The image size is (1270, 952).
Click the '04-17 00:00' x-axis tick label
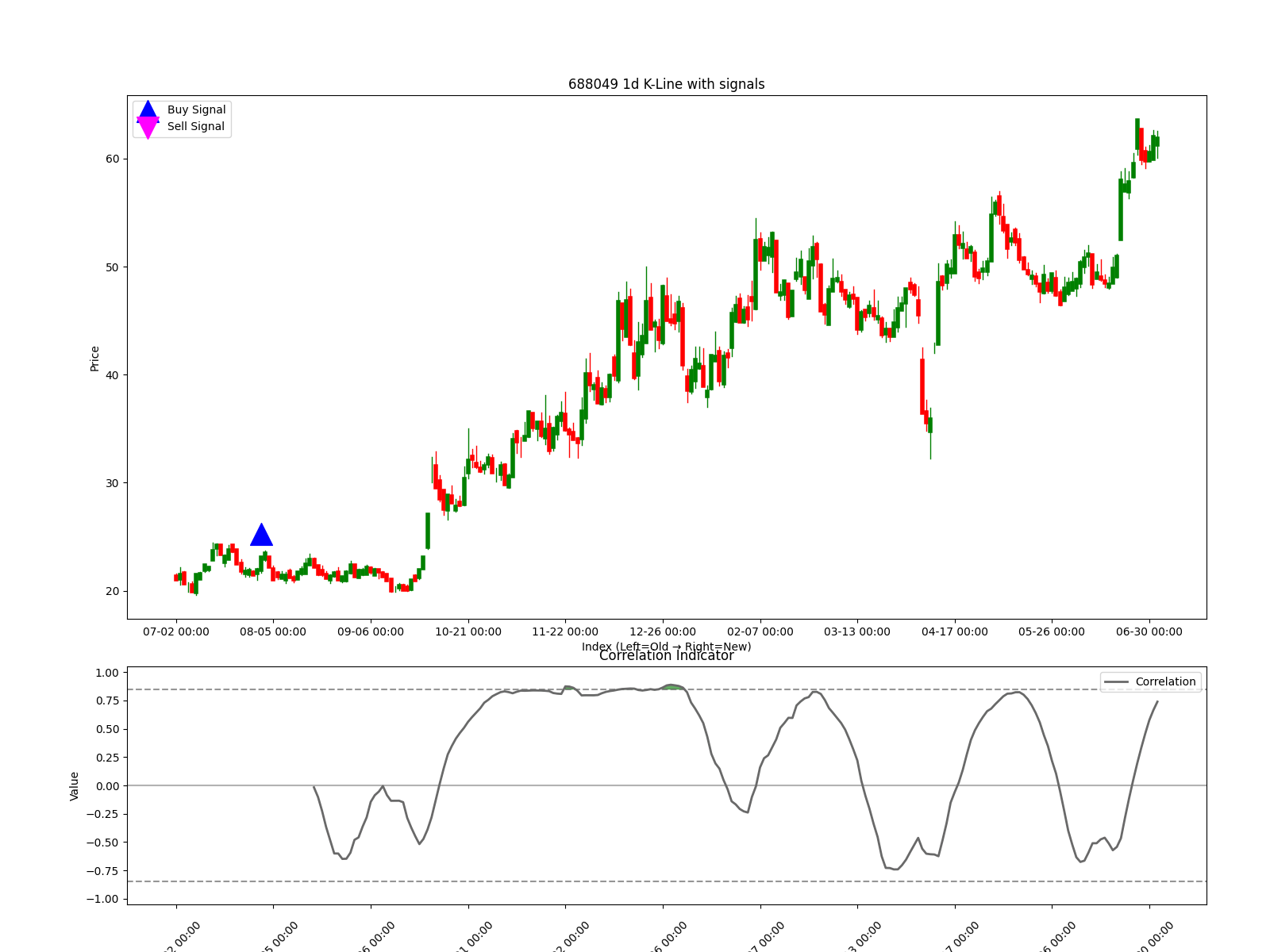955,631
